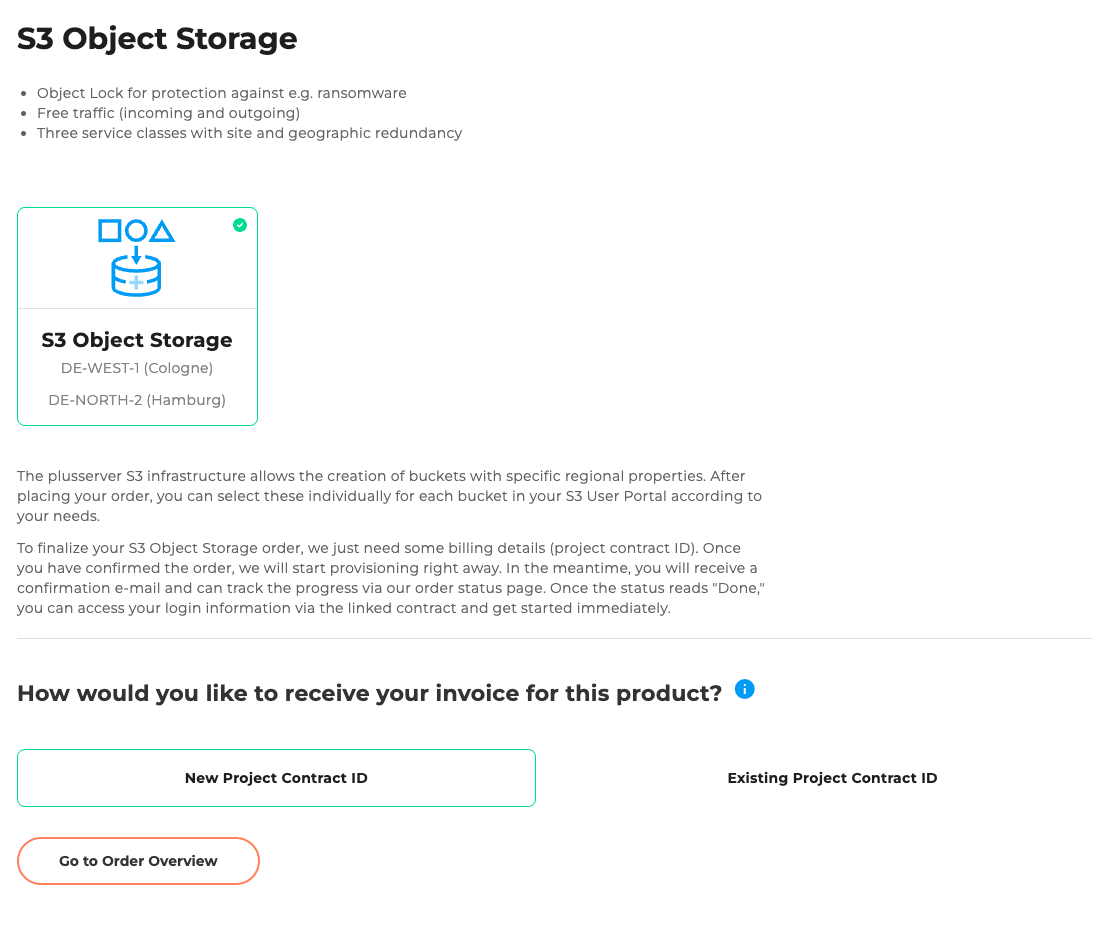Click the Three service classes bullet point
Screen dimensions: 1116x925
pyautogui.click(x=249, y=133)
